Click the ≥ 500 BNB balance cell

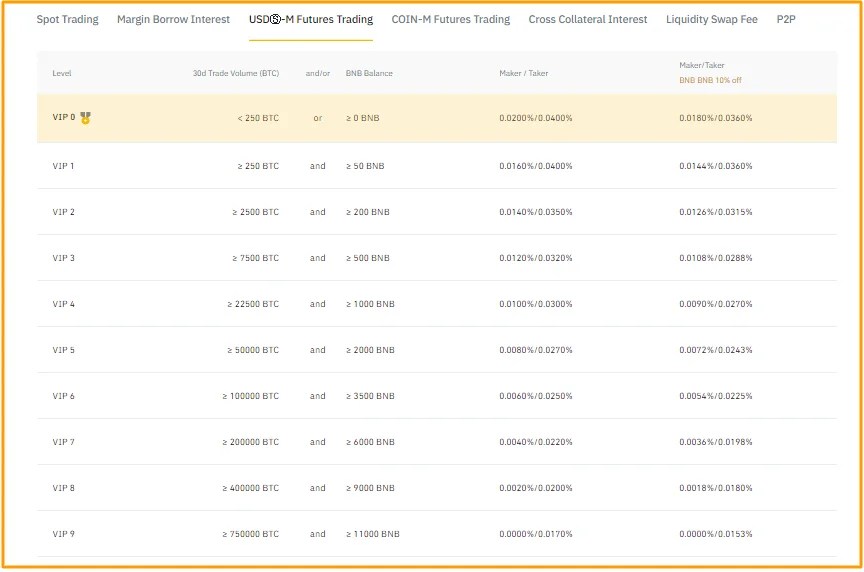368,258
